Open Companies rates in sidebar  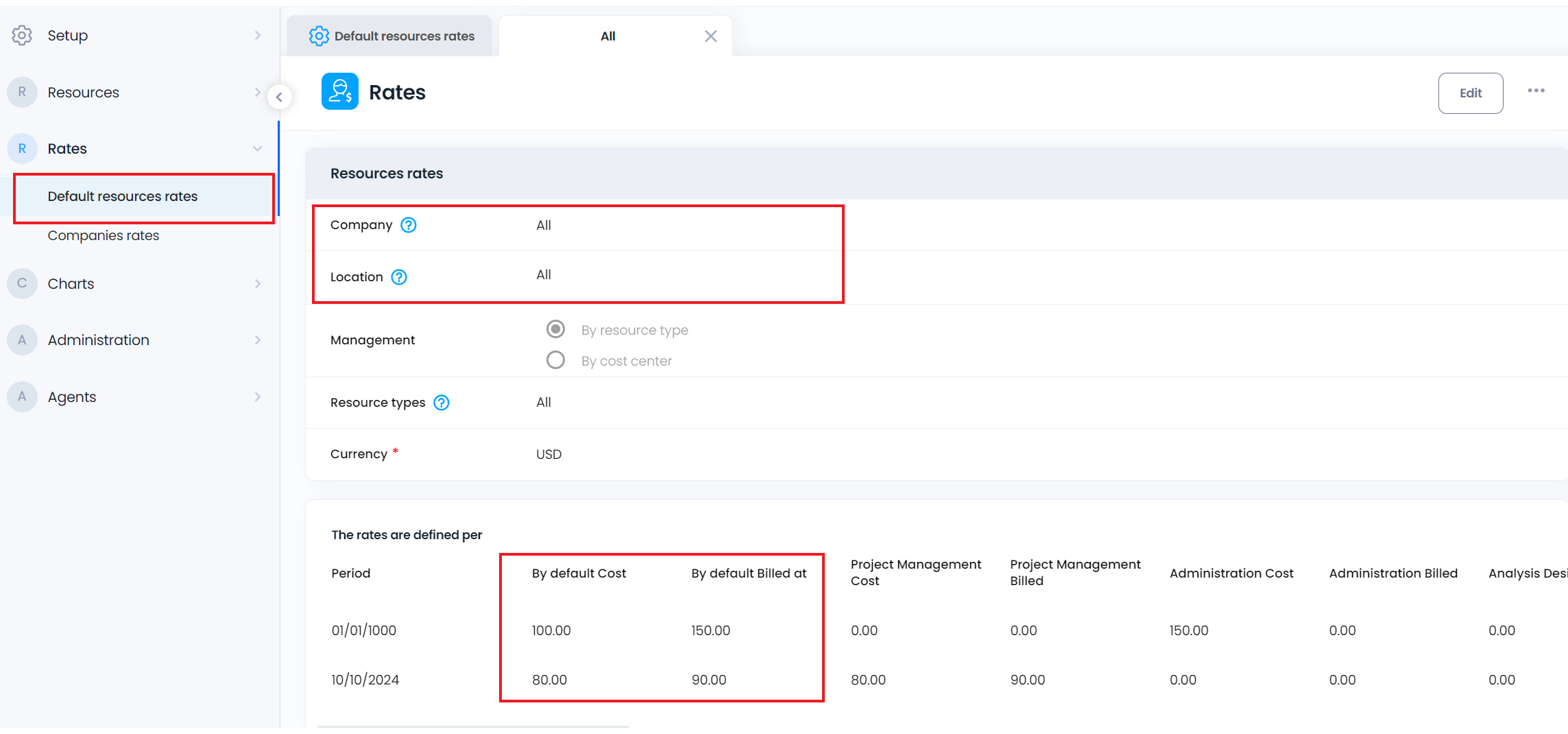[104, 235]
